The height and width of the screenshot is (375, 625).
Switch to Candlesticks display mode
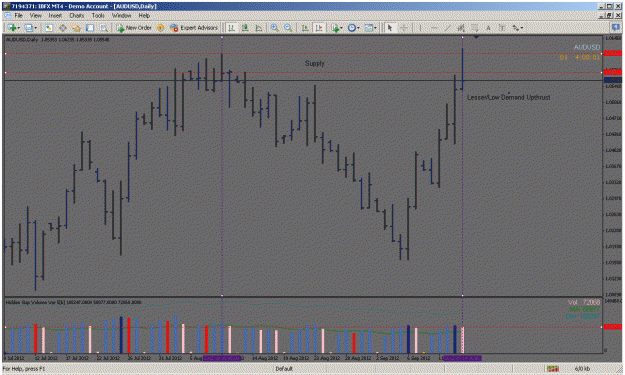click(245, 28)
